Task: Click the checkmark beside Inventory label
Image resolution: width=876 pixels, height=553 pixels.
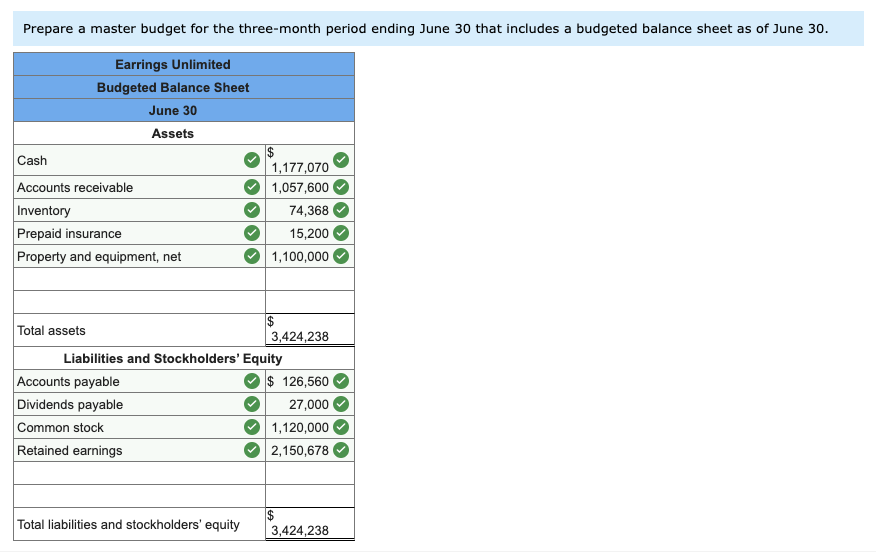Action: pos(252,210)
